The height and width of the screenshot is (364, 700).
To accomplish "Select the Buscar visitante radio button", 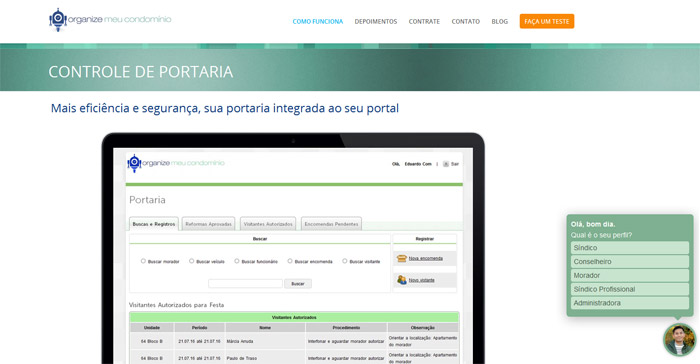I will (345, 261).
